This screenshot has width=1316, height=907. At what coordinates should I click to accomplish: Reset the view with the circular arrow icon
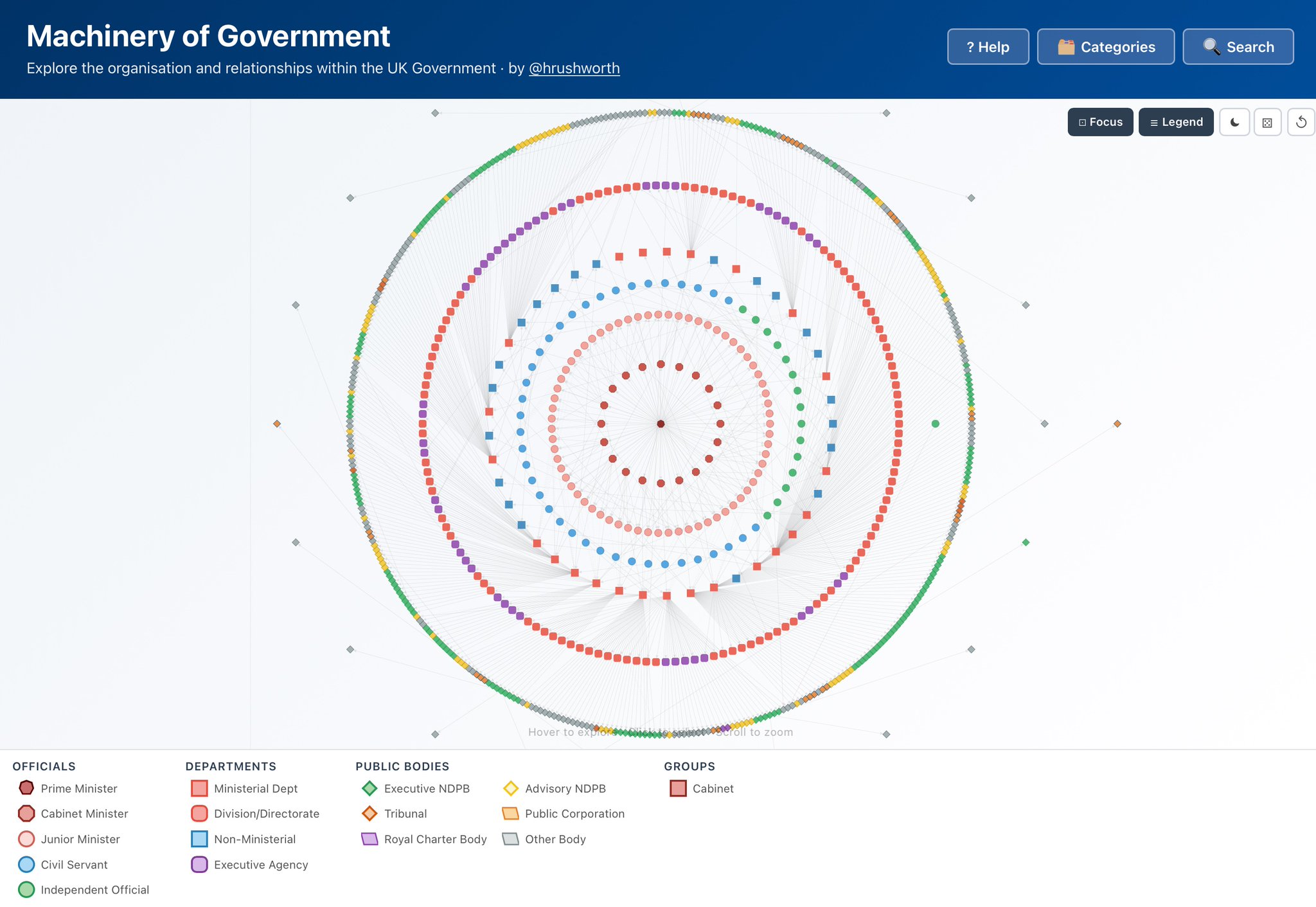(x=1301, y=122)
